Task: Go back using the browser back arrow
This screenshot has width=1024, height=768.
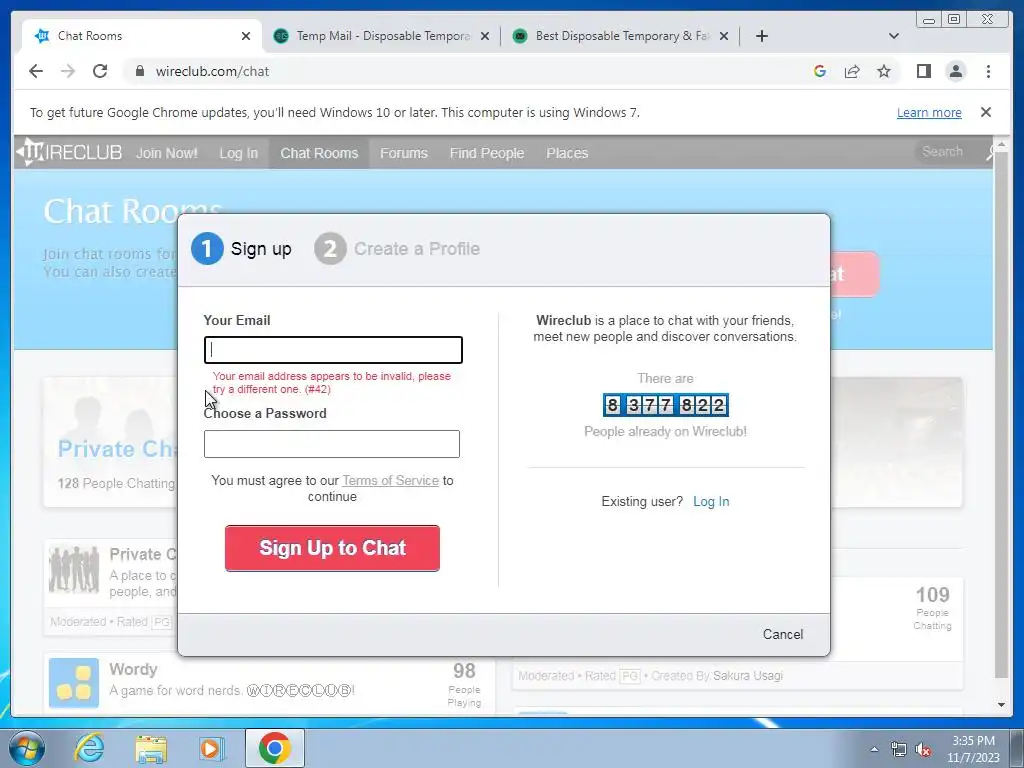Action: (x=36, y=71)
